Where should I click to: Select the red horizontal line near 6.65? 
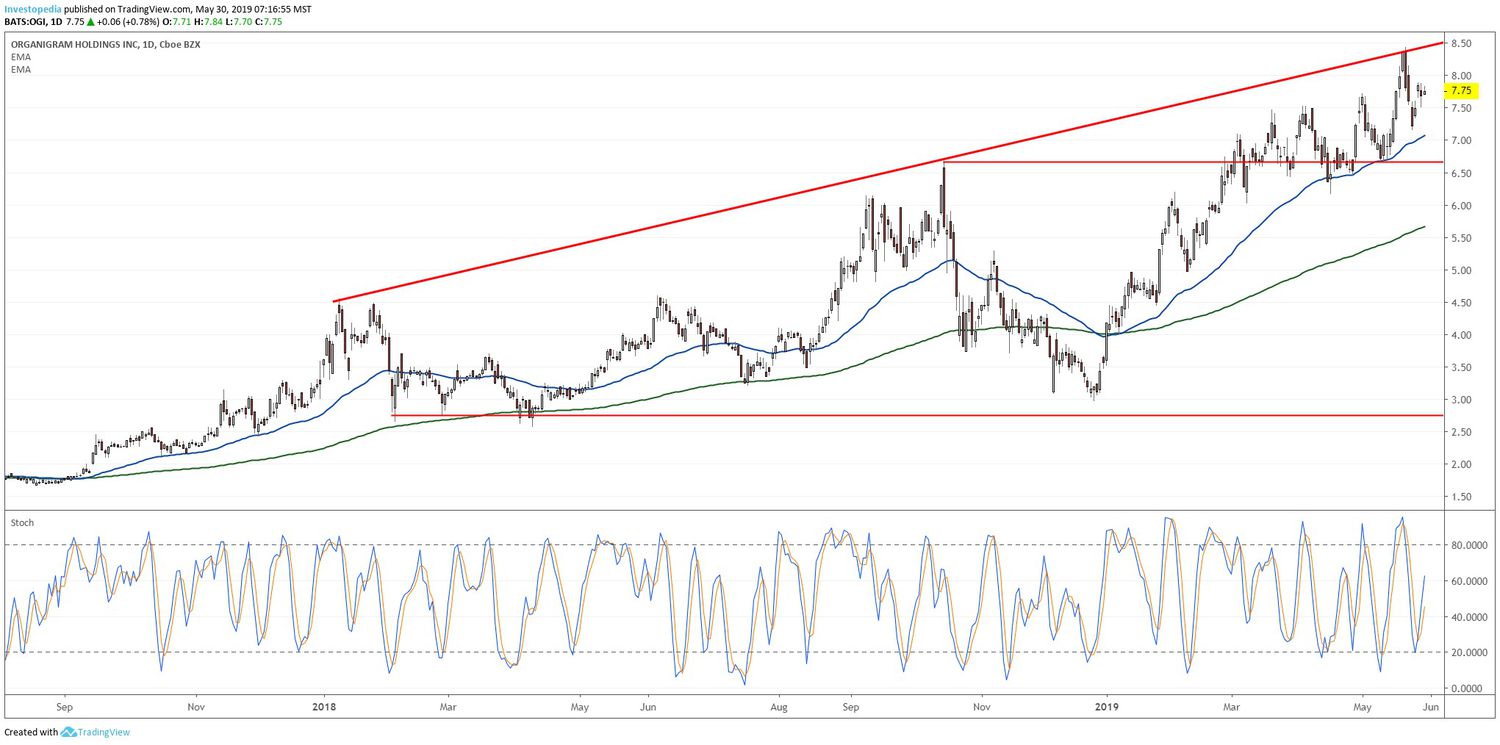pos(1194,162)
